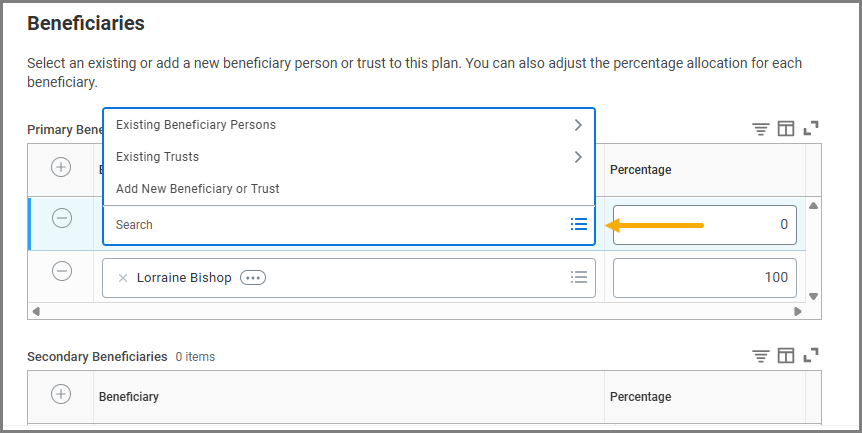The height and width of the screenshot is (433, 862).
Task: Open column preferences for Secondary Beneficiaries table
Action: tap(786, 356)
